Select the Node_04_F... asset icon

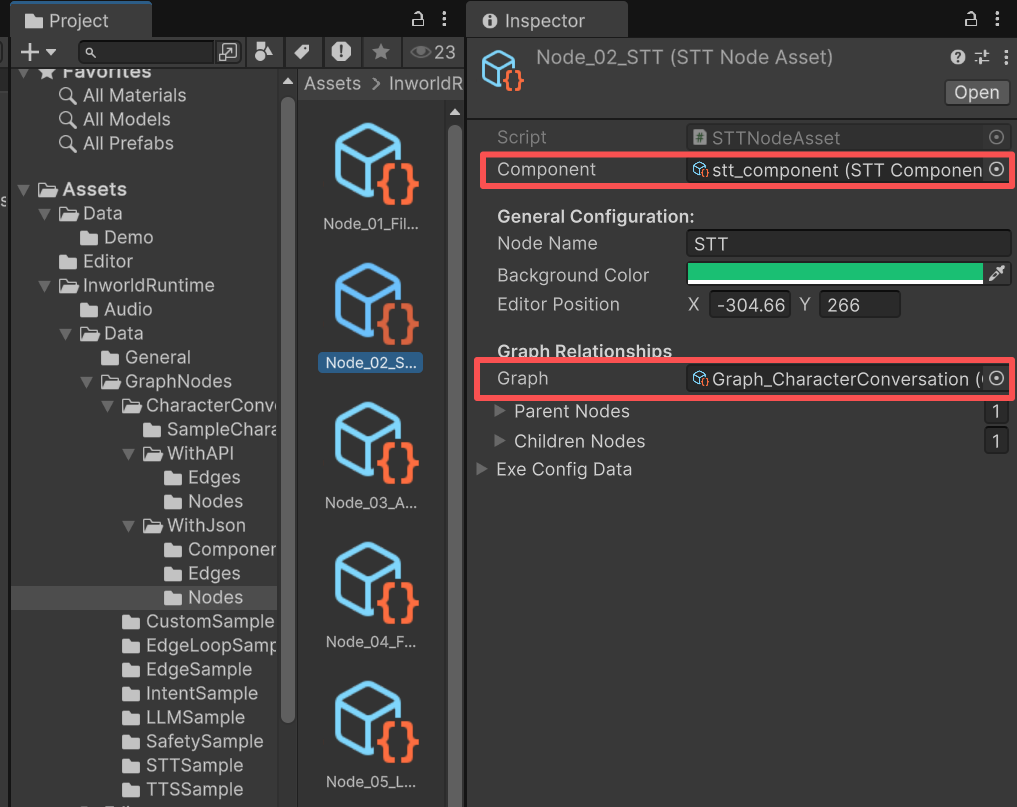[x=375, y=583]
